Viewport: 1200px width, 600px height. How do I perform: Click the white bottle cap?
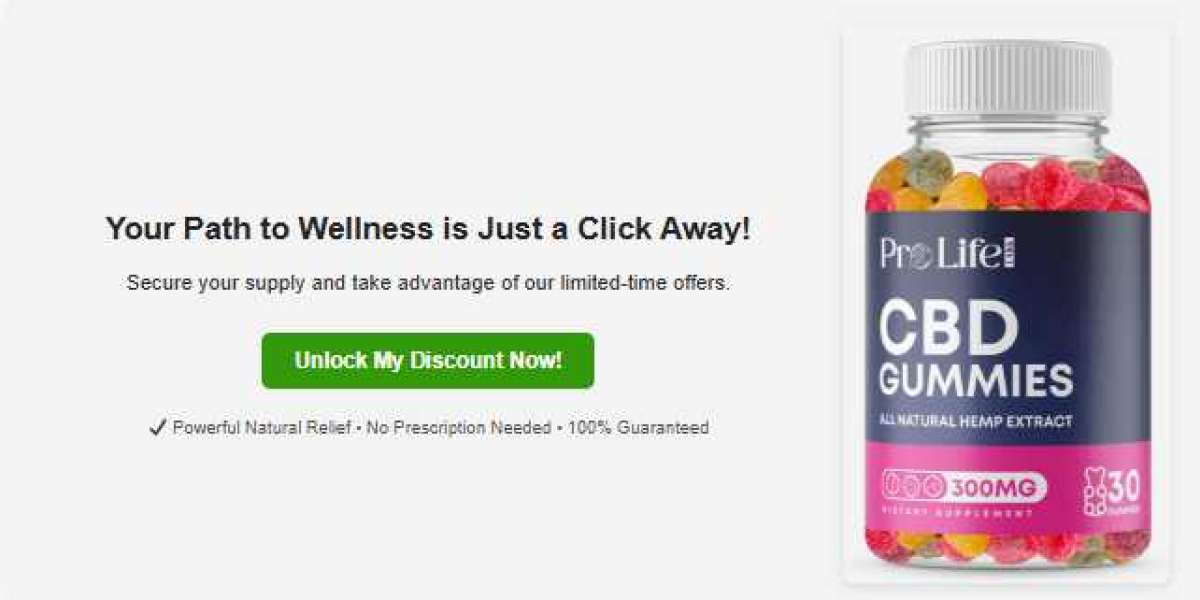point(1007,78)
